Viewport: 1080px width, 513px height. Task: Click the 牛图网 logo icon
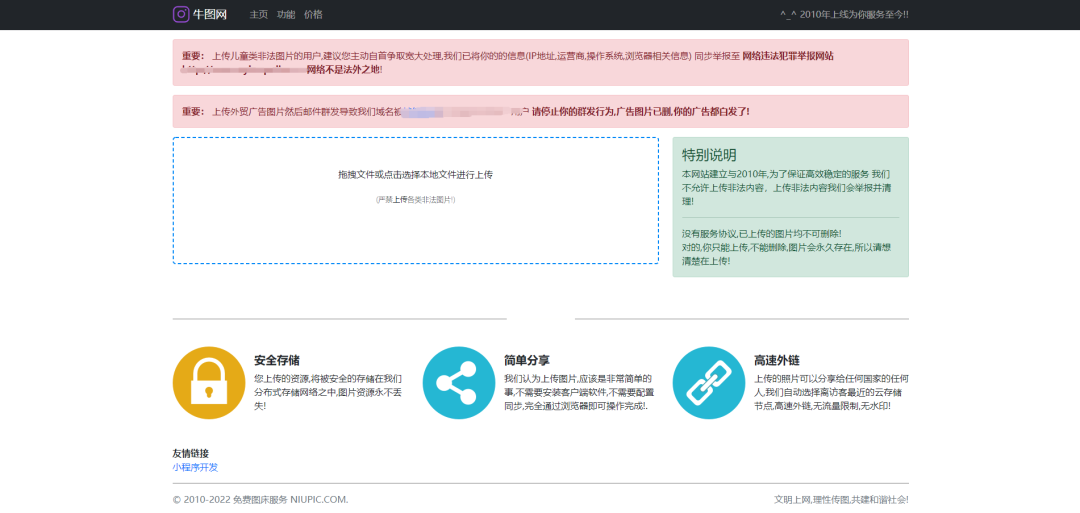180,14
